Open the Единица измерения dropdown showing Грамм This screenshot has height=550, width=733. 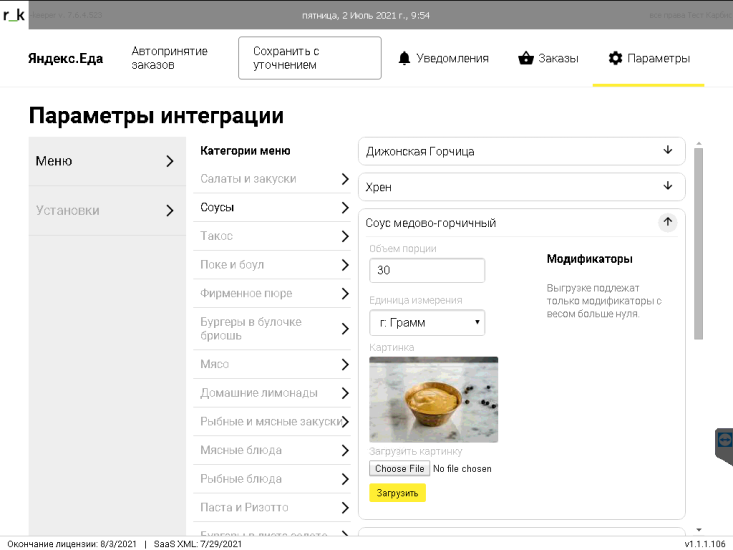tap(427, 322)
